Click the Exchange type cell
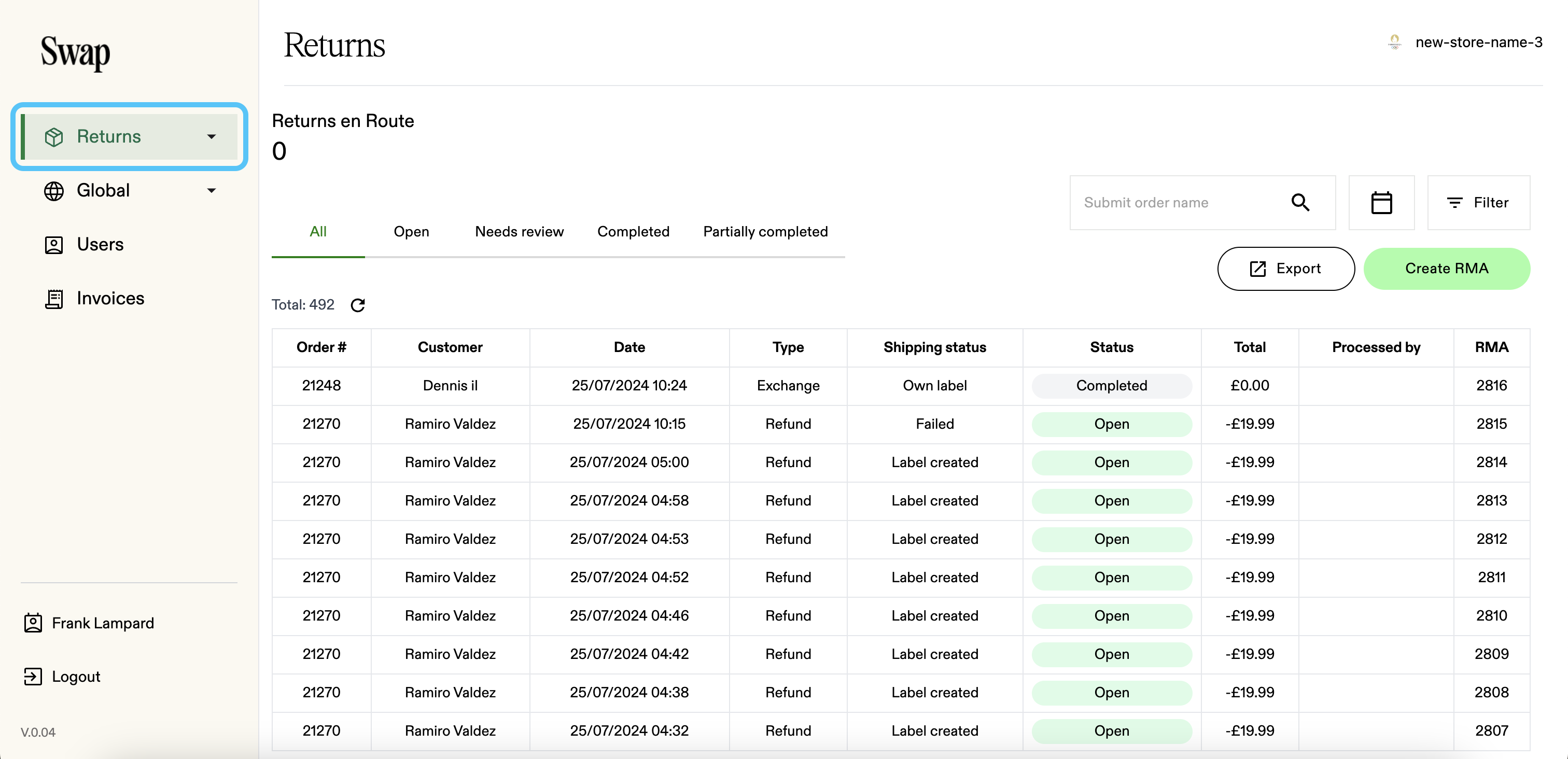The height and width of the screenshot is (759, 1568). pos(788,386)
